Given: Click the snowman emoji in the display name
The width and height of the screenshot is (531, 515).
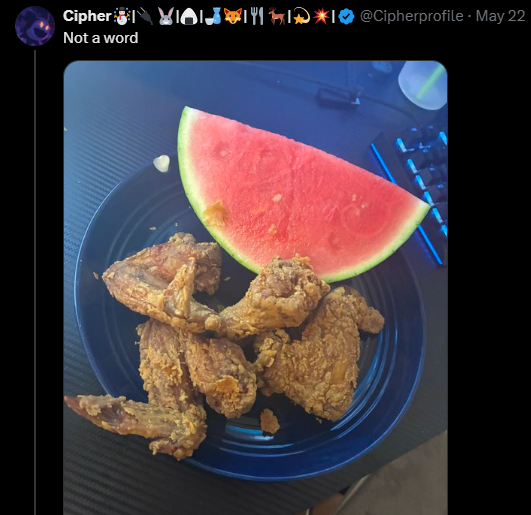Looking at the screenshot, I should [x=121, y=16].
